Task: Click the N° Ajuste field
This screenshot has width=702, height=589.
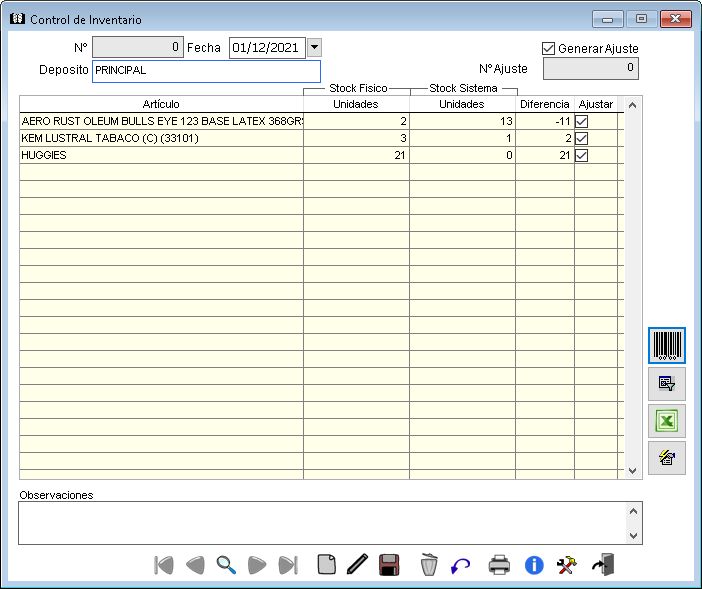Action: click(x=591, y=68)
